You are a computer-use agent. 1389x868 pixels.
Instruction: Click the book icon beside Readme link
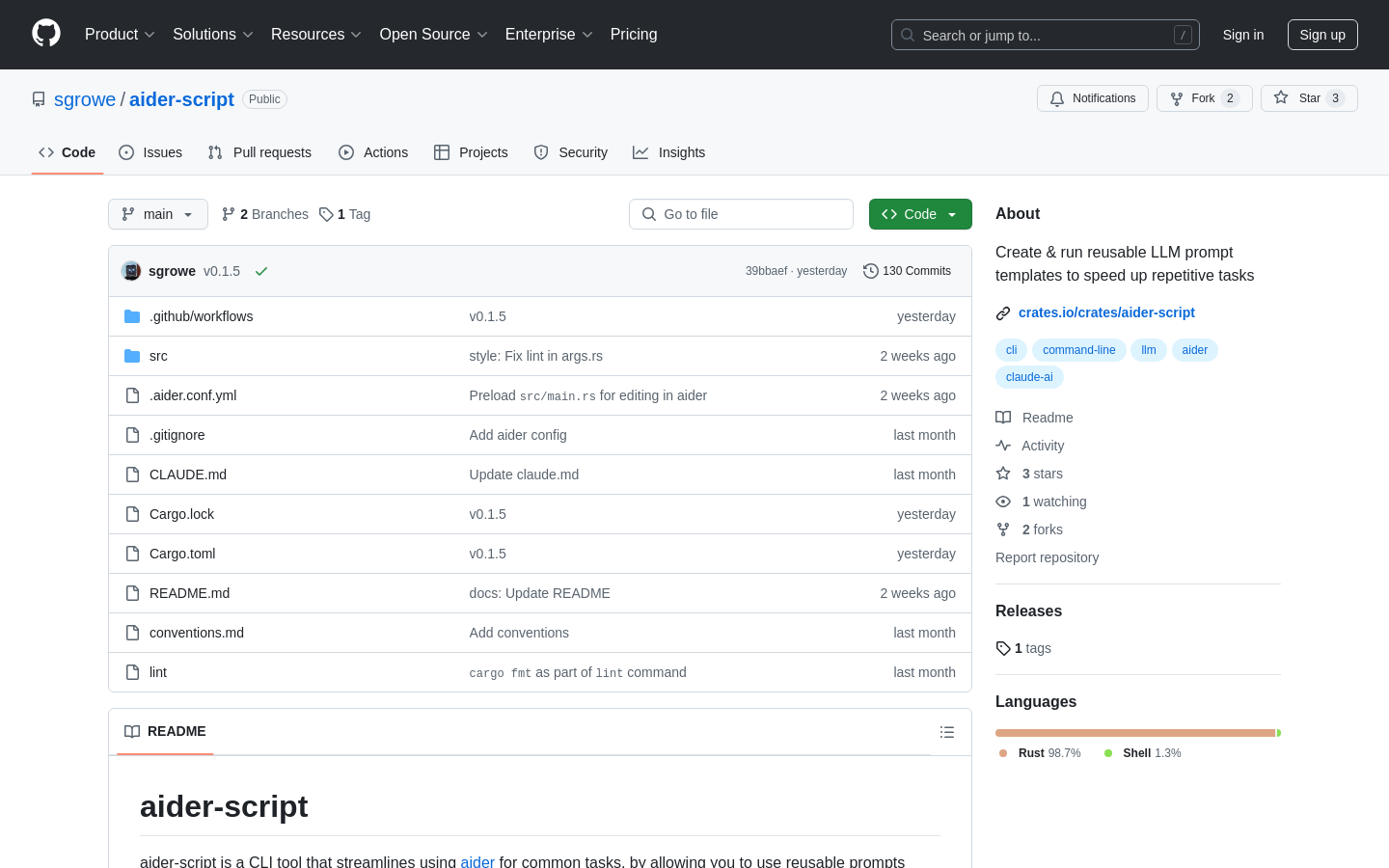click(x=1003, y=418)
